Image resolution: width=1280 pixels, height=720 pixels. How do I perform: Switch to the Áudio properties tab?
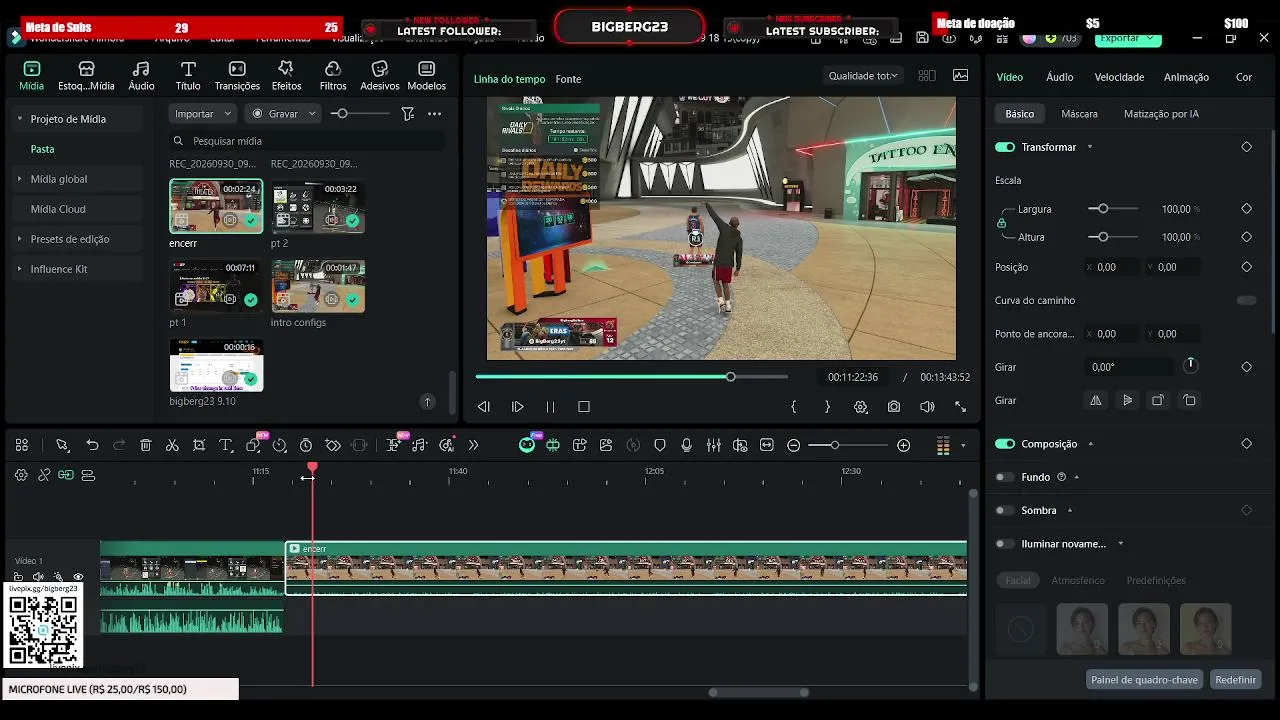(x=1059, y=77)
